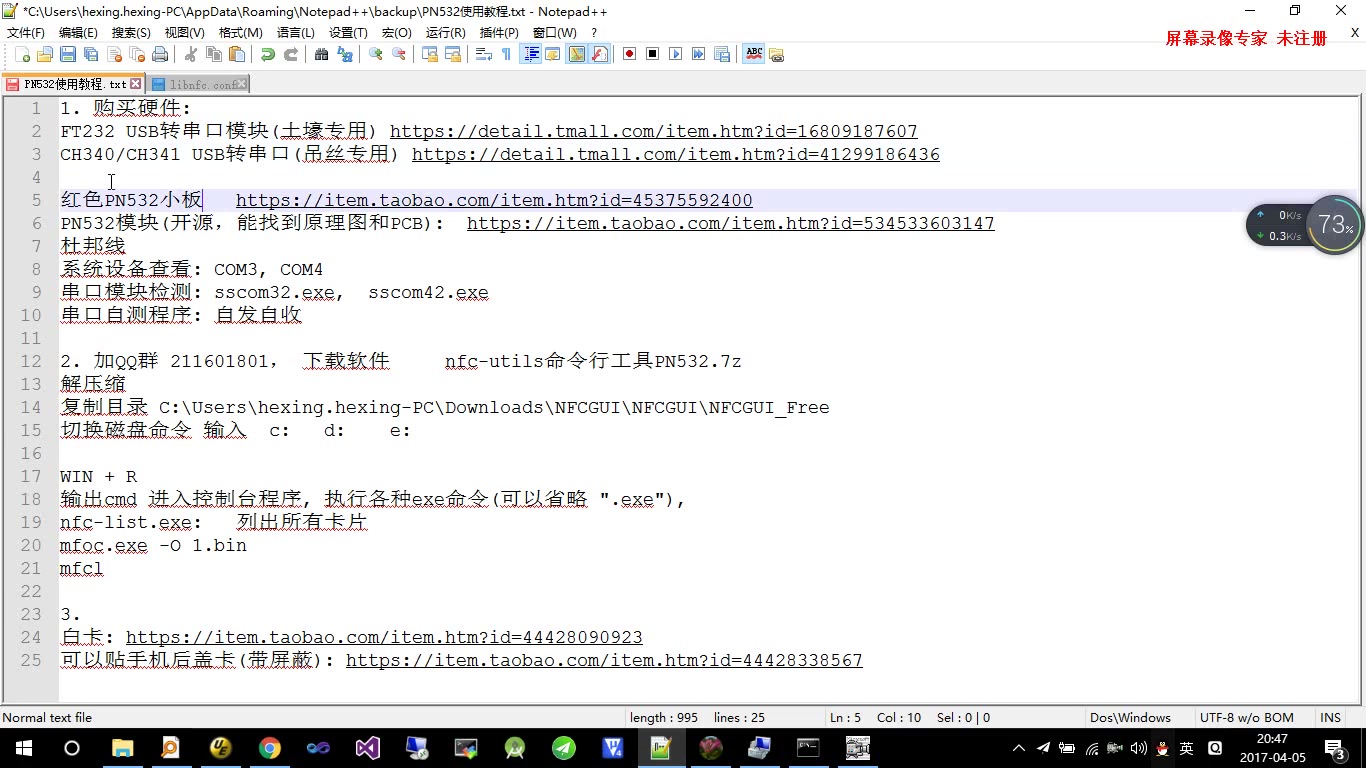Click the 英 IME language indicator
The image size is (1366, 768).
coord(1186,748)
